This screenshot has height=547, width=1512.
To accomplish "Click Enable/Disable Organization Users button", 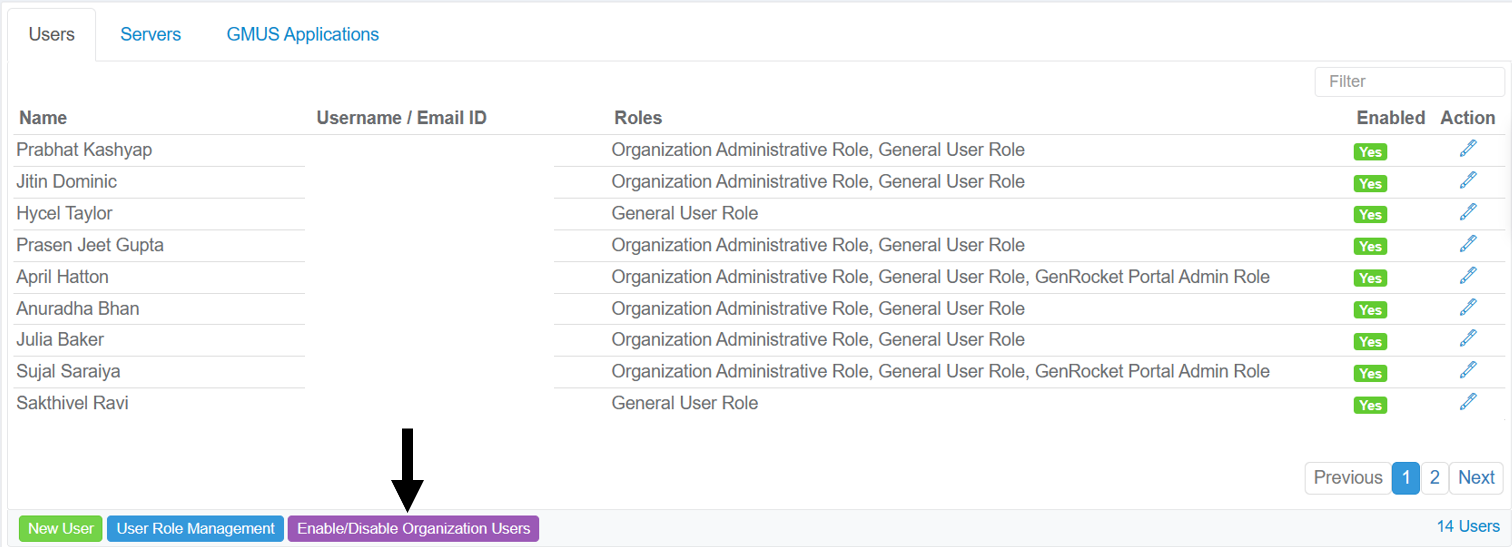I will point(413,528).
